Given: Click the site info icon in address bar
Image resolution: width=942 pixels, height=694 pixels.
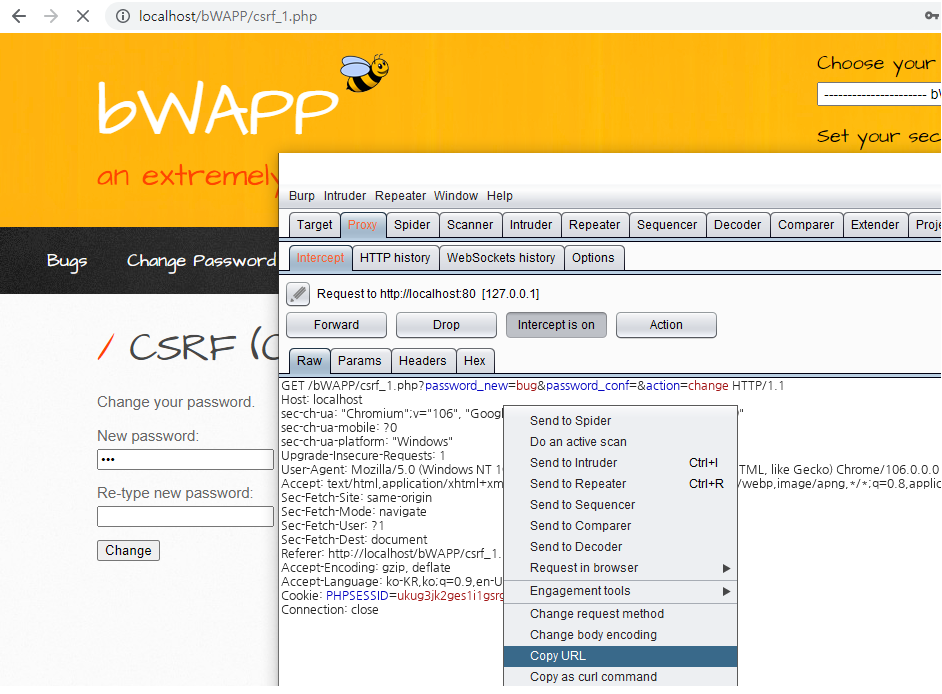Looking at the screenshot, I should coord(123,16).
